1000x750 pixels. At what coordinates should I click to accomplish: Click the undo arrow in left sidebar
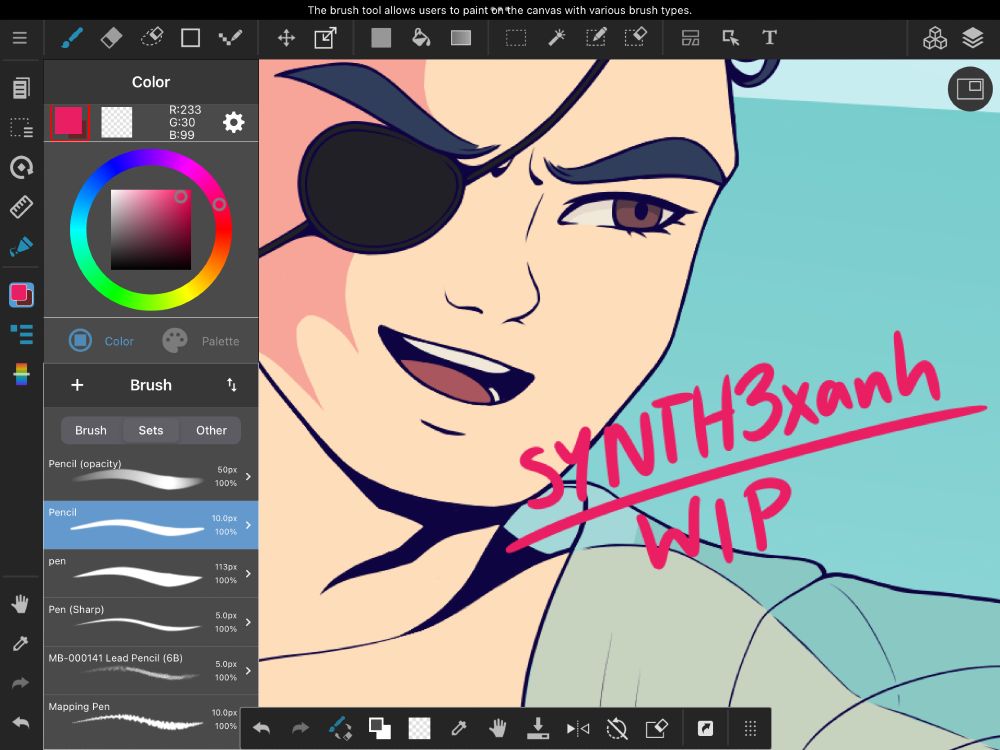point(20,723)
